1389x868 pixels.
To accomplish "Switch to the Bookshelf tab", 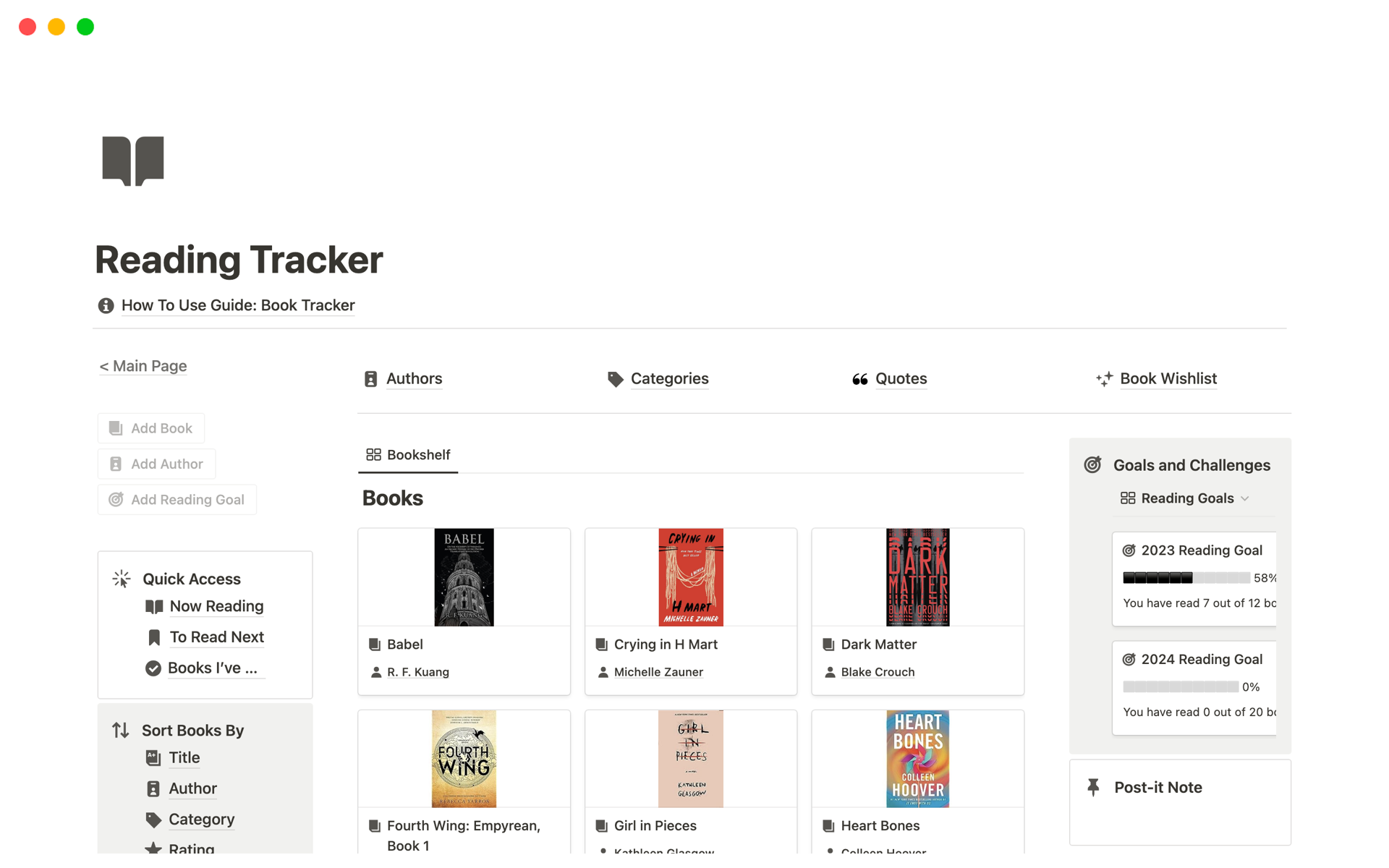I will [x=408, y=455].
